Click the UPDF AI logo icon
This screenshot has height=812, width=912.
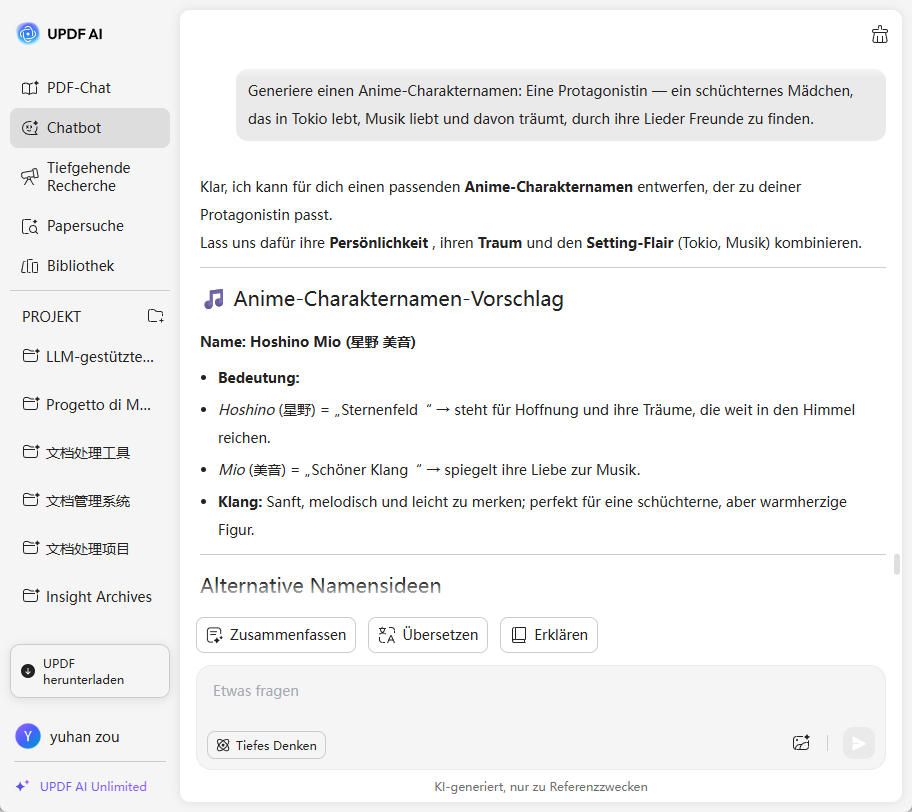[27, 34]
